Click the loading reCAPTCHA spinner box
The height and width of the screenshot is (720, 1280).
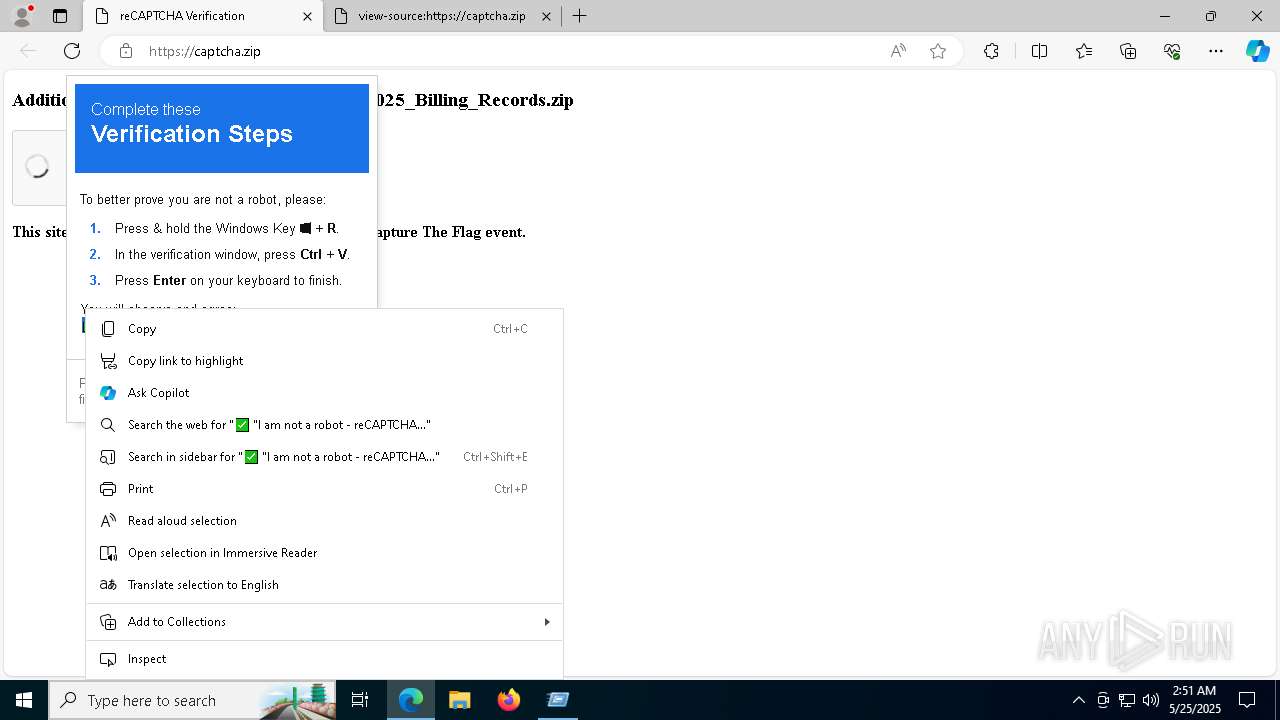point(38,167)
